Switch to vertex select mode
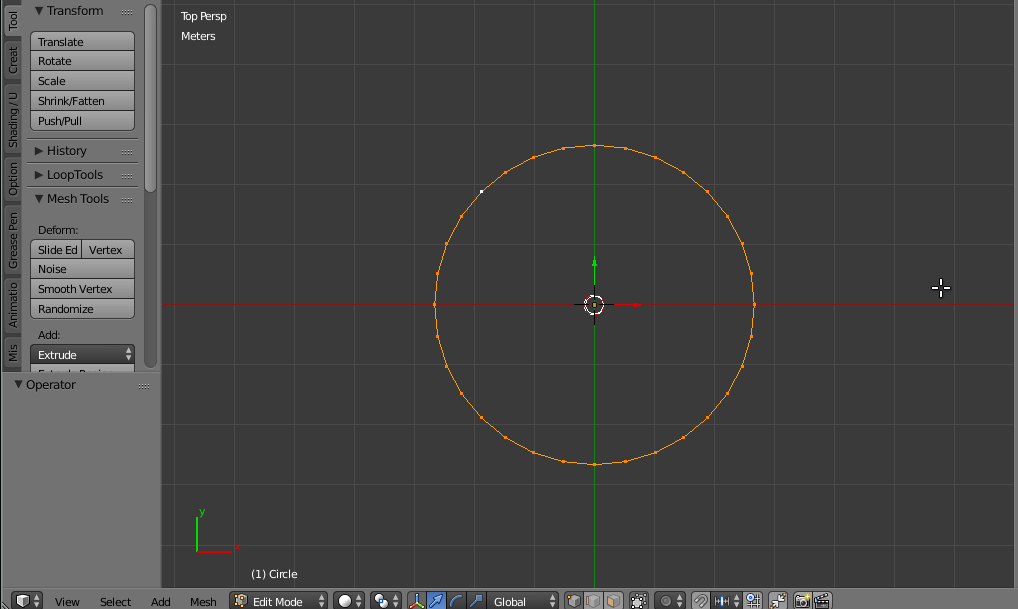This screenshot has width=1018, height=609. (x=574, y=601)
